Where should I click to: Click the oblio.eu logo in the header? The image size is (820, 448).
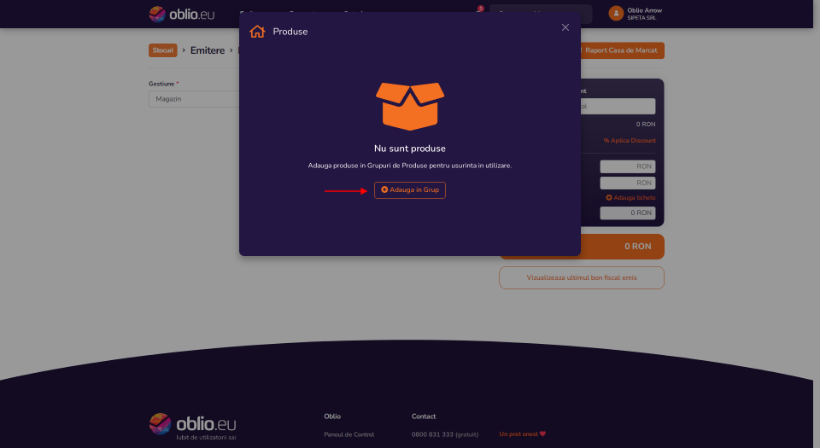point(181,14)
